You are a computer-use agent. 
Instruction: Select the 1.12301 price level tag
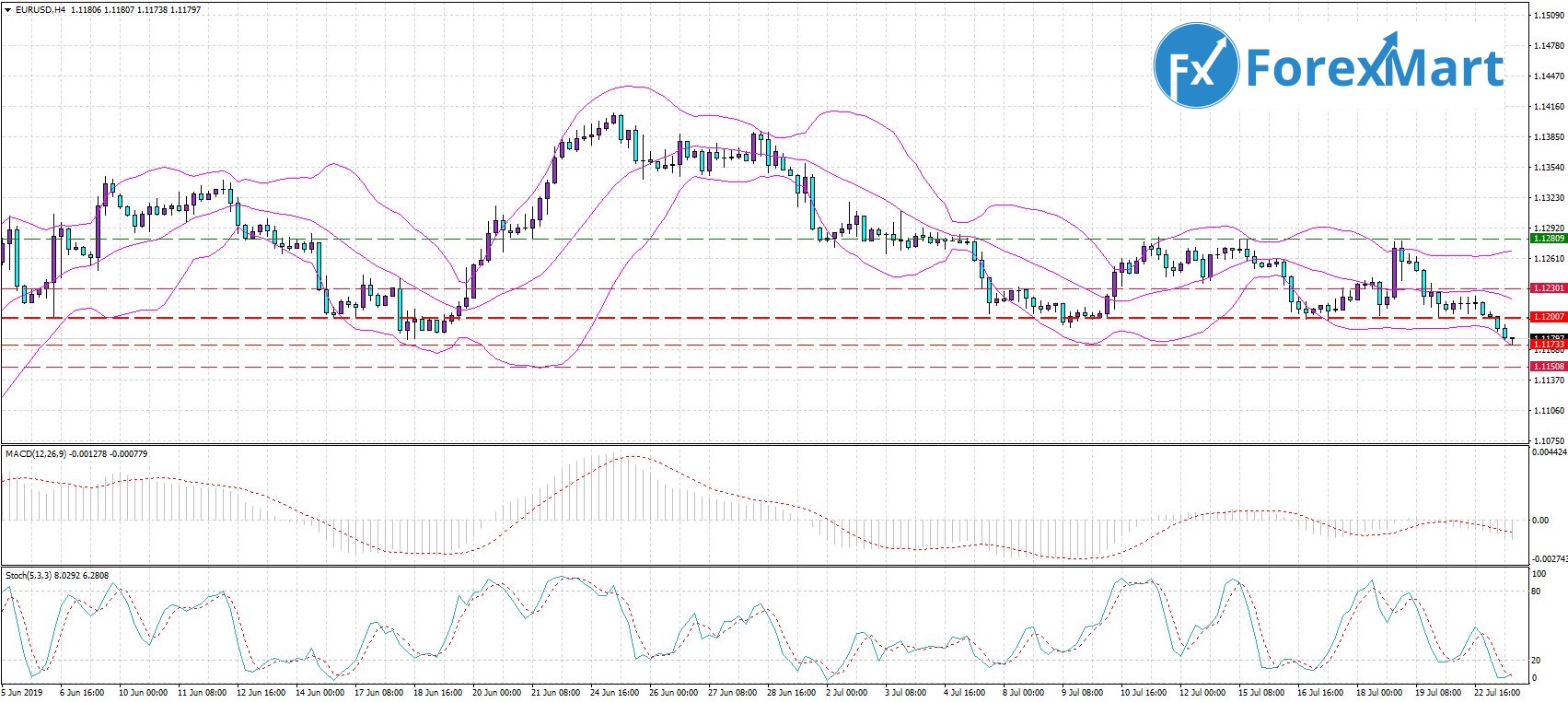(1548, 288)
